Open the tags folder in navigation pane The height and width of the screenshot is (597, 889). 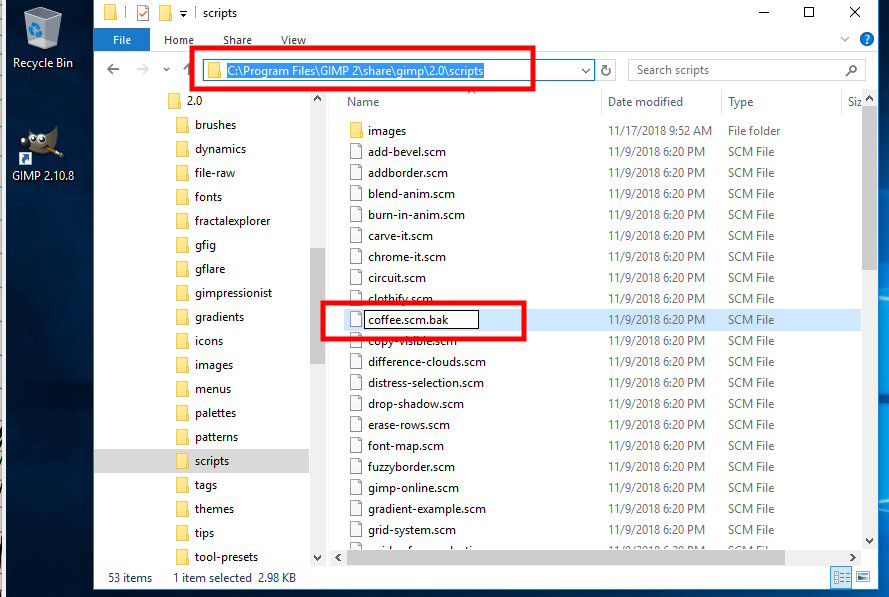pyautogui.click(x=196, y=485)
